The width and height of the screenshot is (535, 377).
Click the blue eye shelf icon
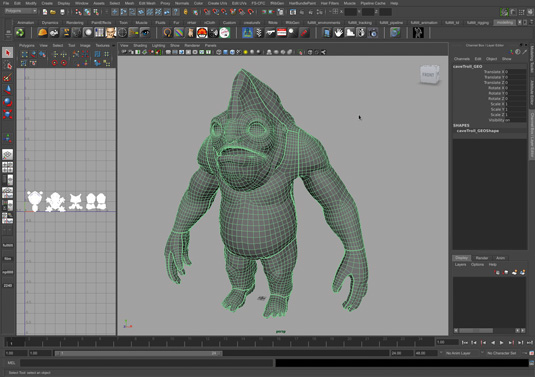(145, 33)
